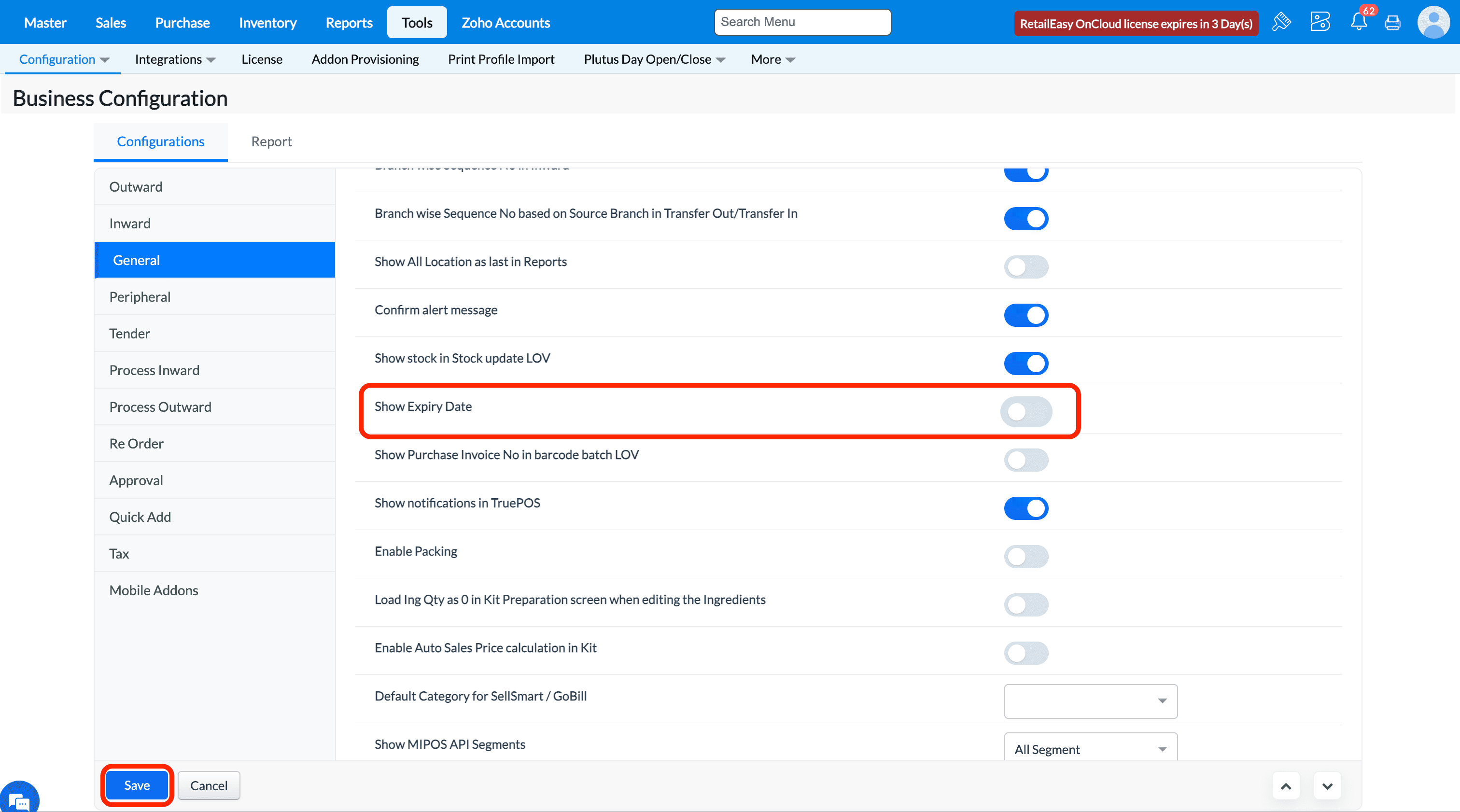Click the paint brush theme icon
Screen dimensions: 1460x812
tap(1281, 23)
